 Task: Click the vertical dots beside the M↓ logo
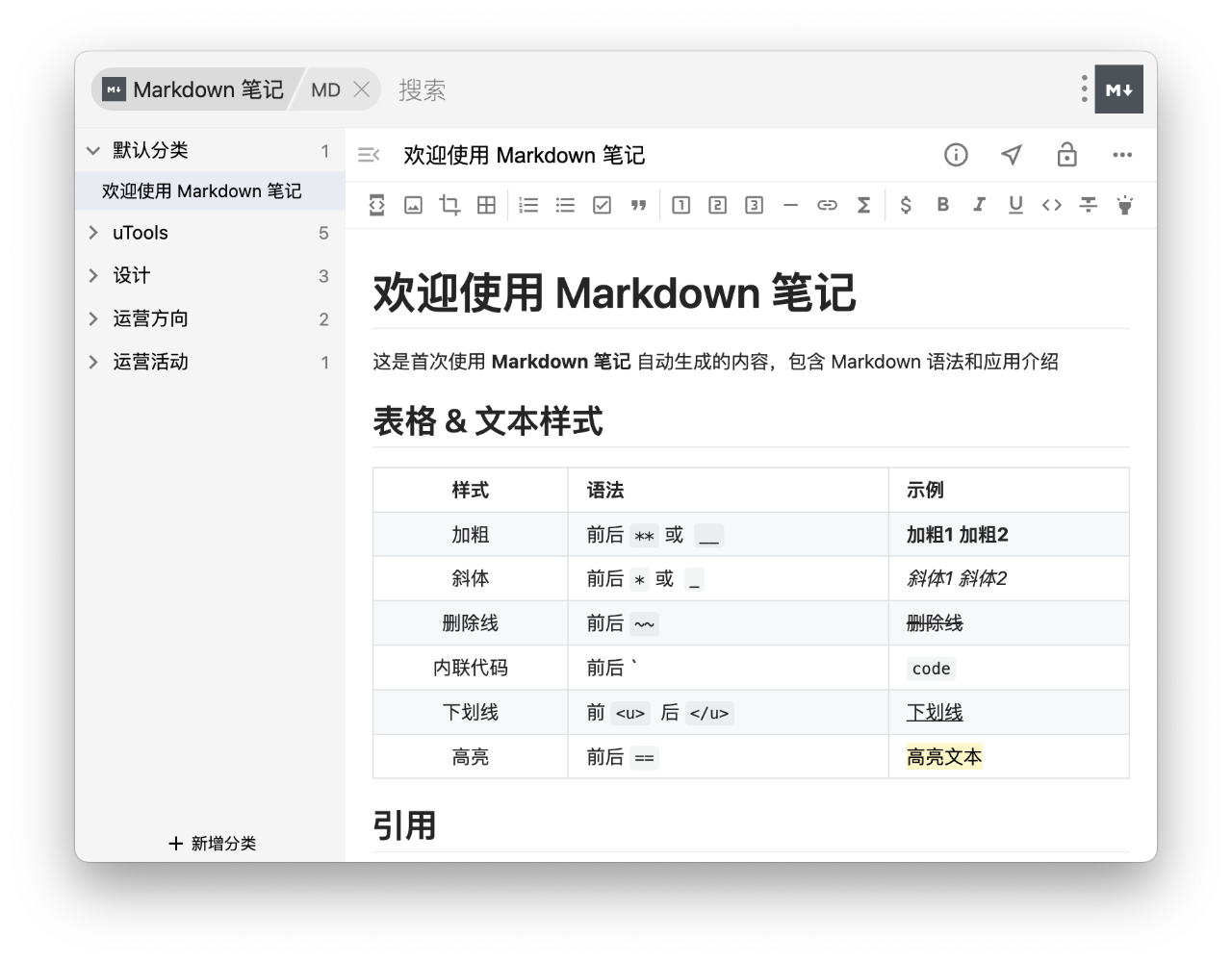(x=1084, y=89)
